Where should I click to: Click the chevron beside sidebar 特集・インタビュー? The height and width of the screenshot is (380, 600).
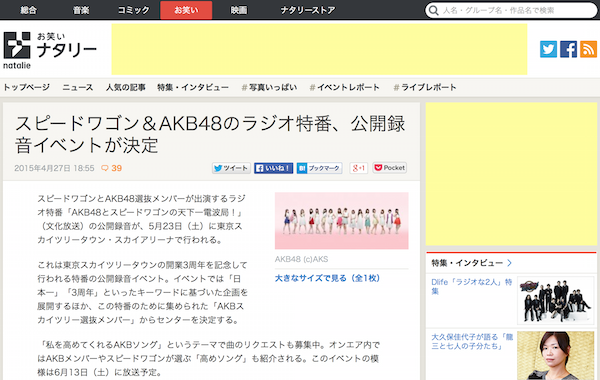click(509, 263)
